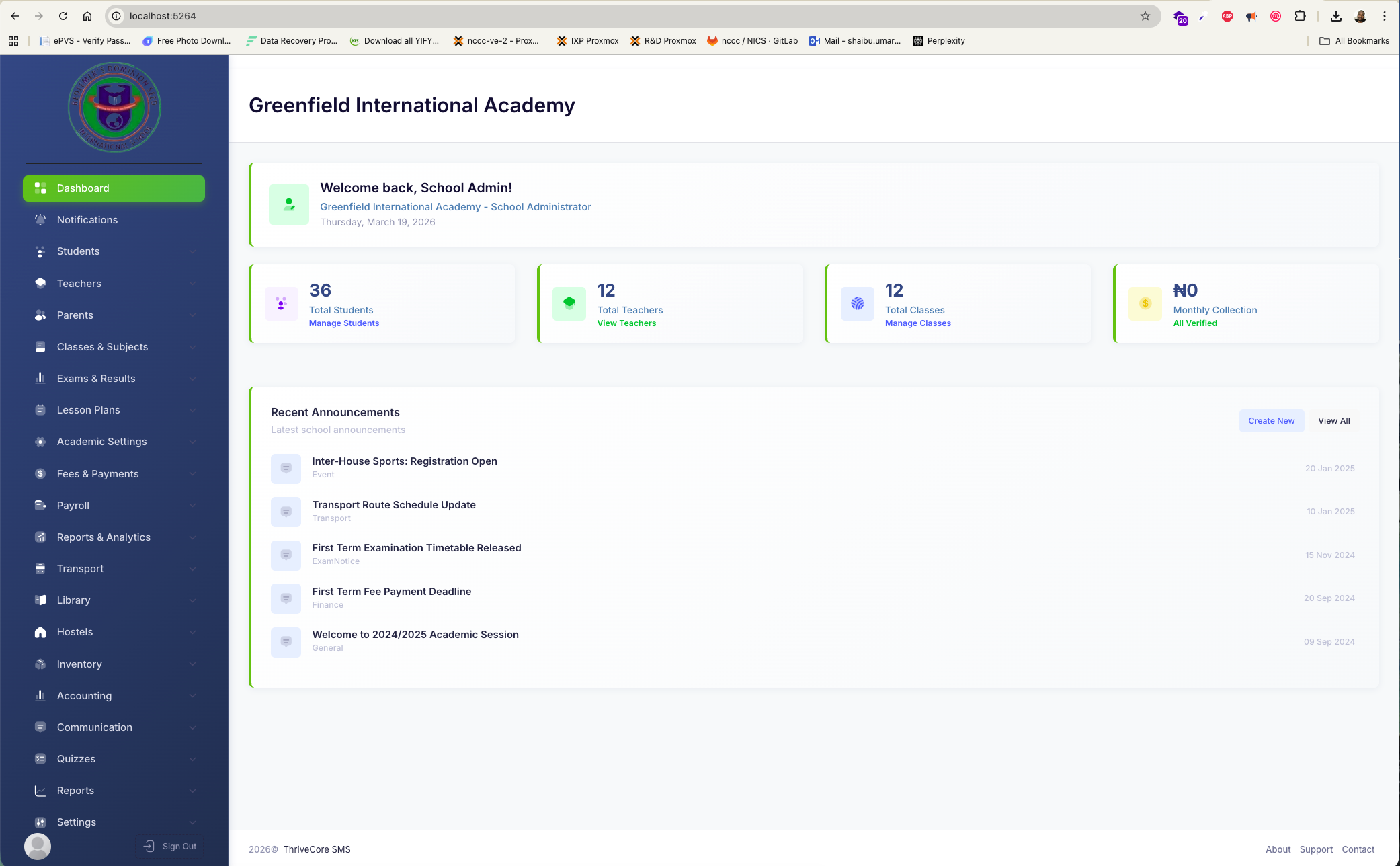This screenshot has width=1400, height=866.
Task: Click the Inventory sidebar icon
Action: click(40, 664)
